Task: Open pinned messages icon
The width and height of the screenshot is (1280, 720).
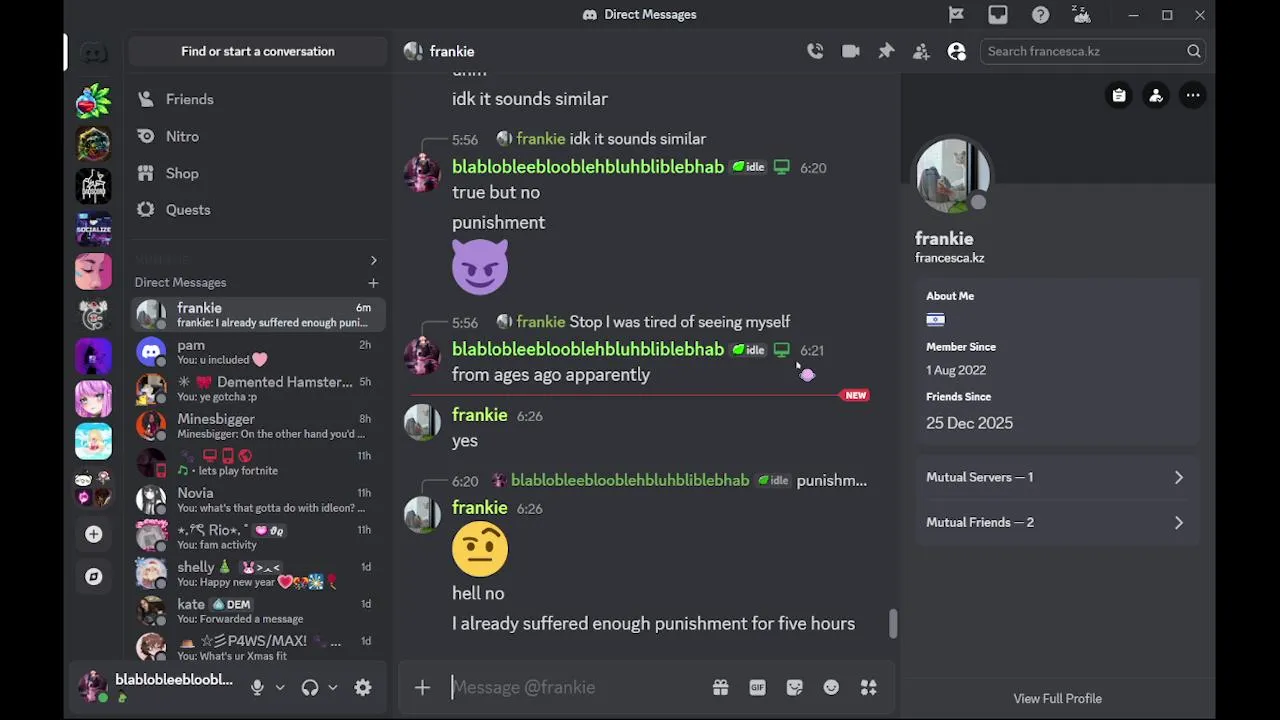Action: 886,51
